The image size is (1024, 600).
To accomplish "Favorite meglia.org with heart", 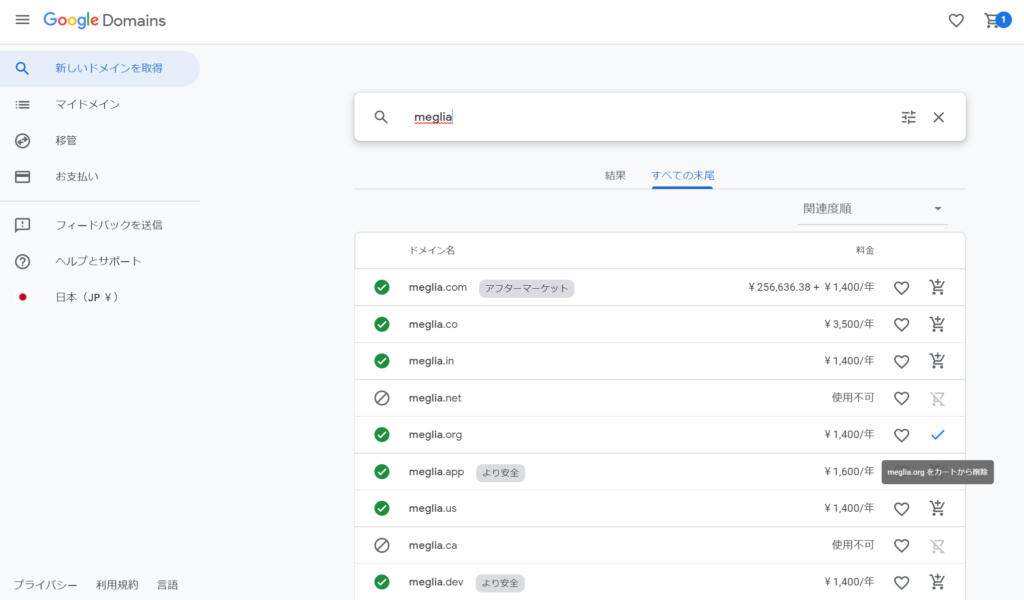I will [x=901, y=435].
